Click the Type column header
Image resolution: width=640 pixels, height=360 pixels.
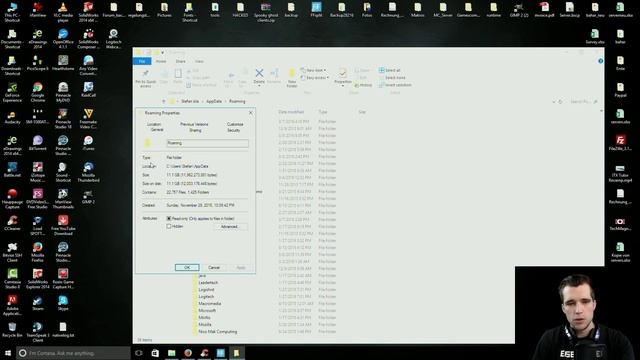(x=323, y=112)
